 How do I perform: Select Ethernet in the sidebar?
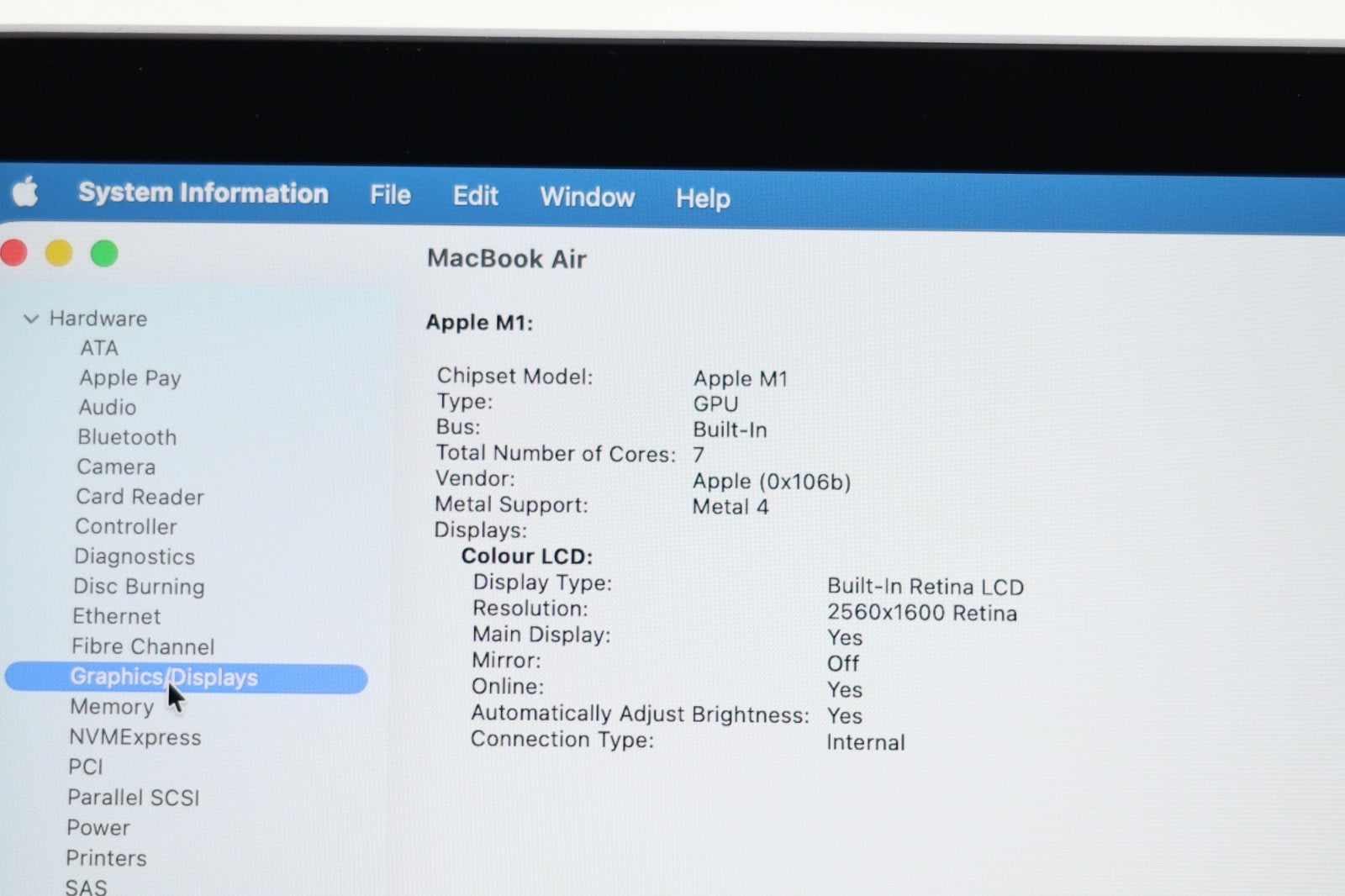point(116,616)
